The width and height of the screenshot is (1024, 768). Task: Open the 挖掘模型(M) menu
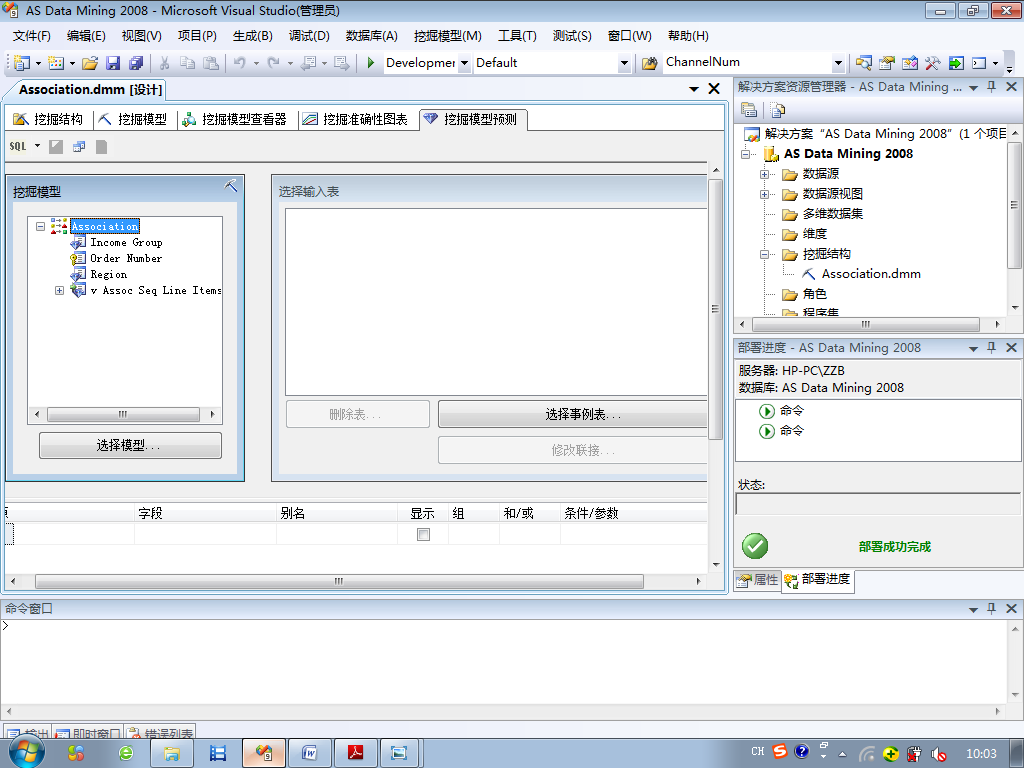(x=447, y=36)
